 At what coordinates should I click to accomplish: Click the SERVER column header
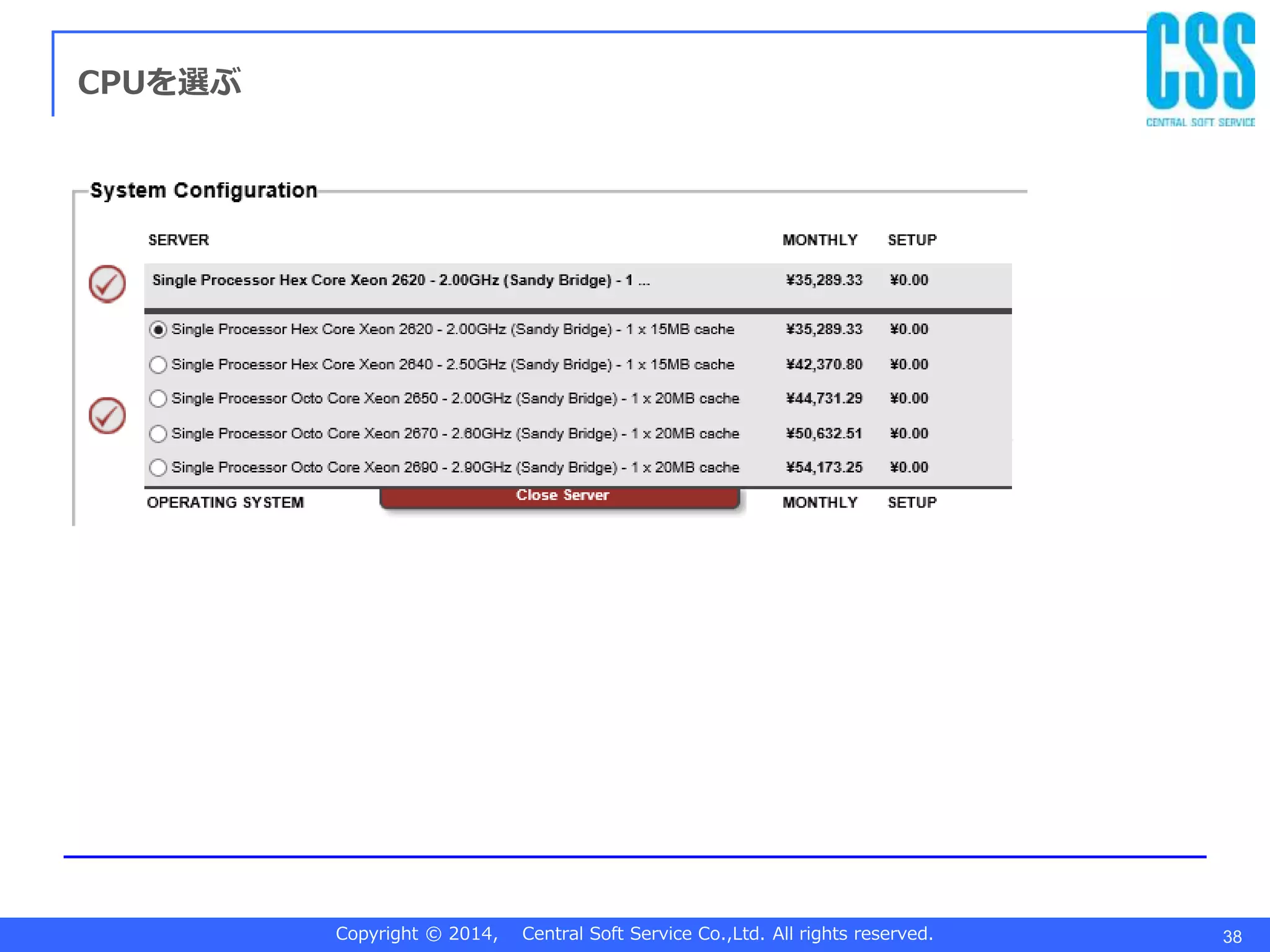coord(179,240)
